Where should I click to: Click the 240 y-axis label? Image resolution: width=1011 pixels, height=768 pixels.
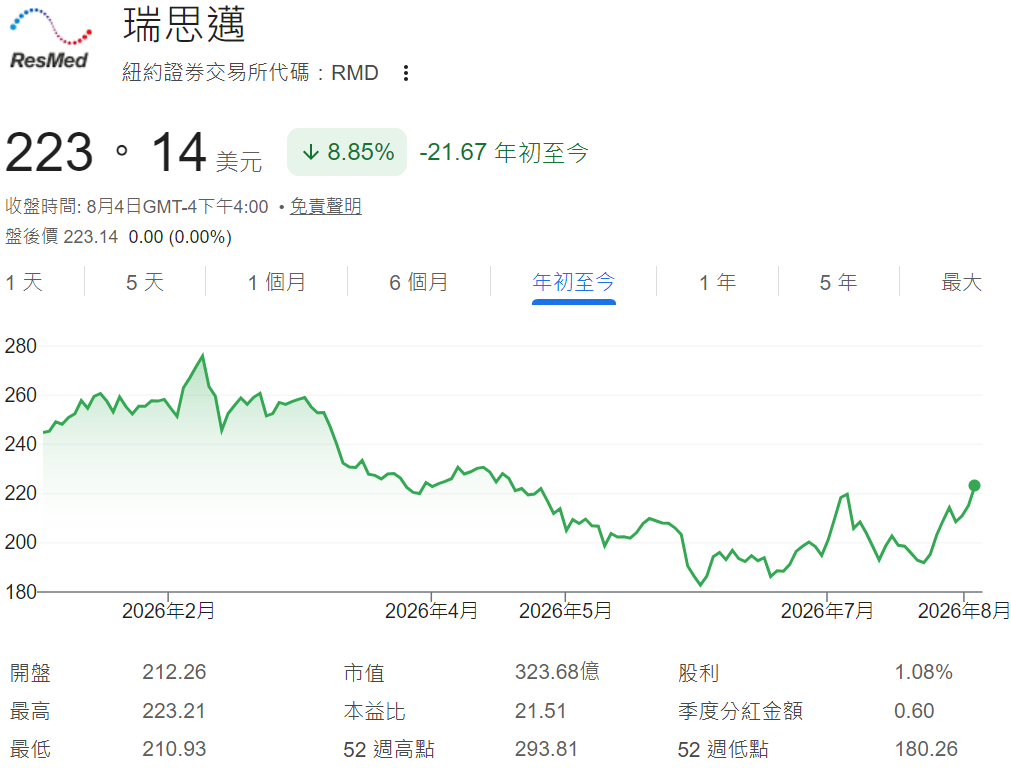(x=21, y=444)
